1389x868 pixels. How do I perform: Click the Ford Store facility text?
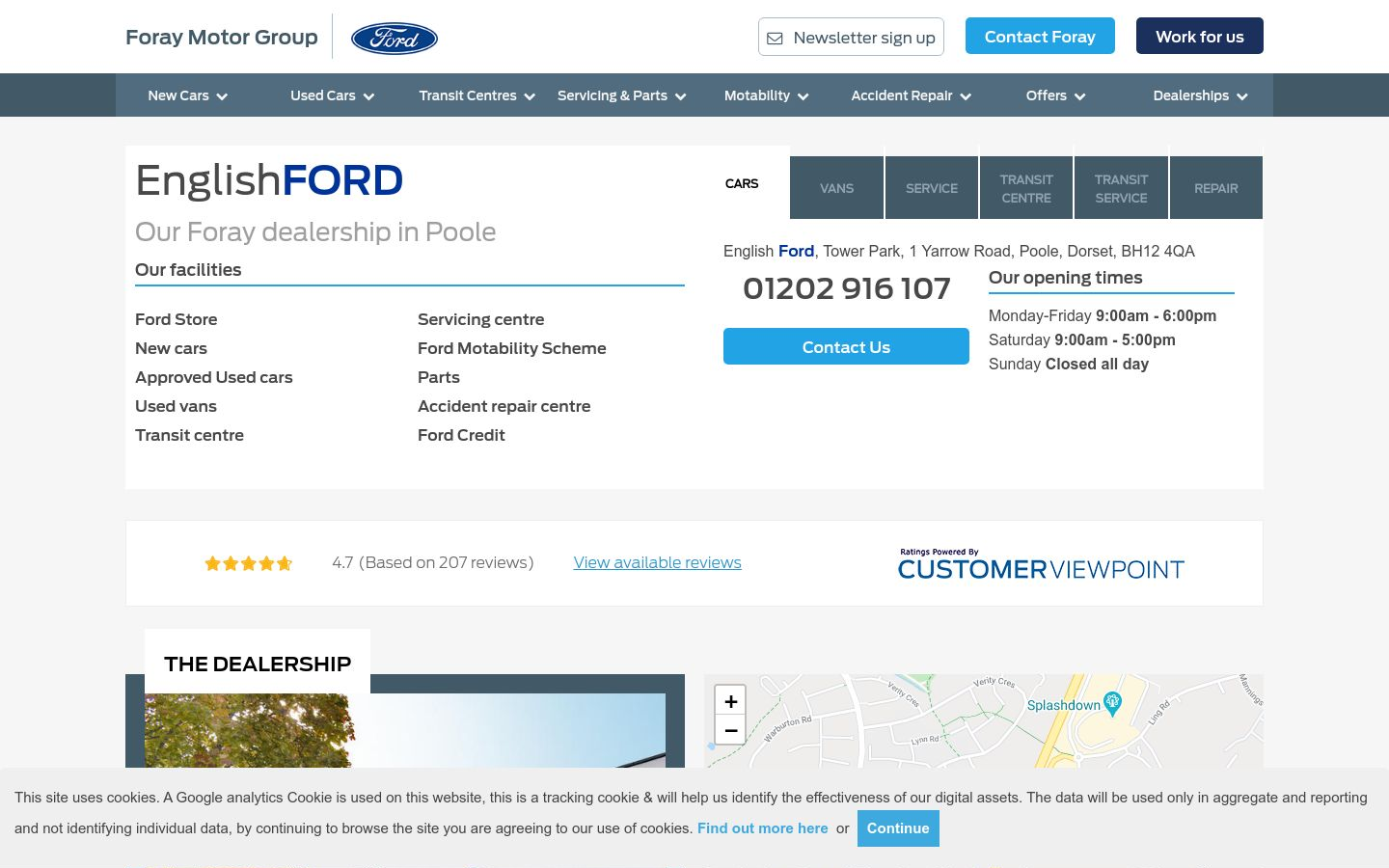pyautogui.click(x=177, y=319)
